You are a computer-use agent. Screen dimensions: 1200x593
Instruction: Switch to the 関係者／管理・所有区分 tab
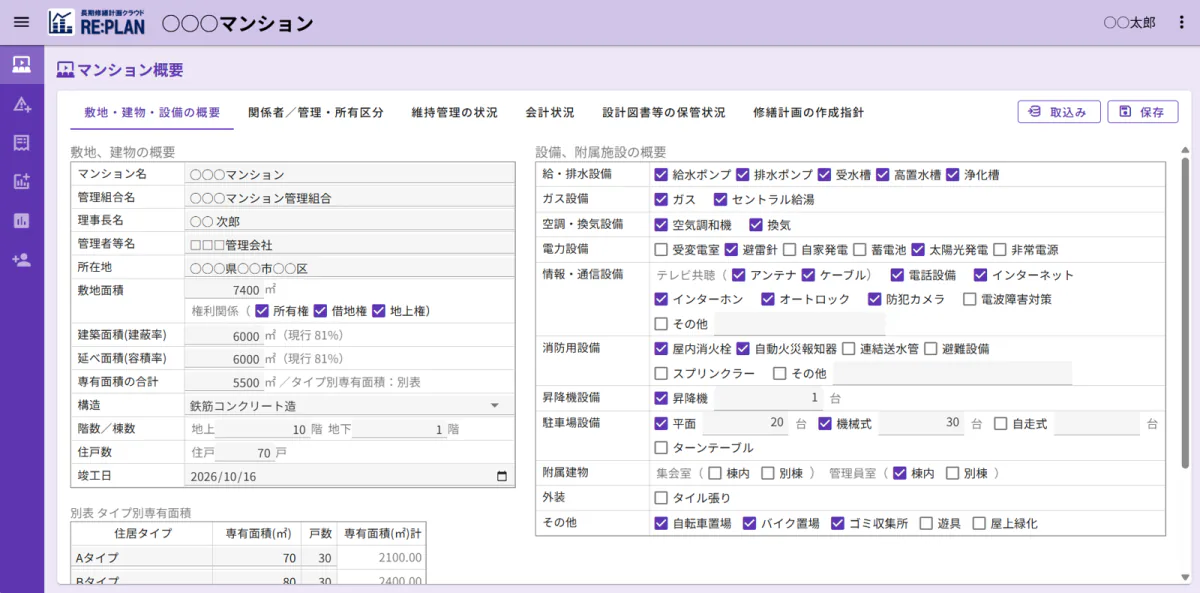pyautogui.click(x=316, y=113)
